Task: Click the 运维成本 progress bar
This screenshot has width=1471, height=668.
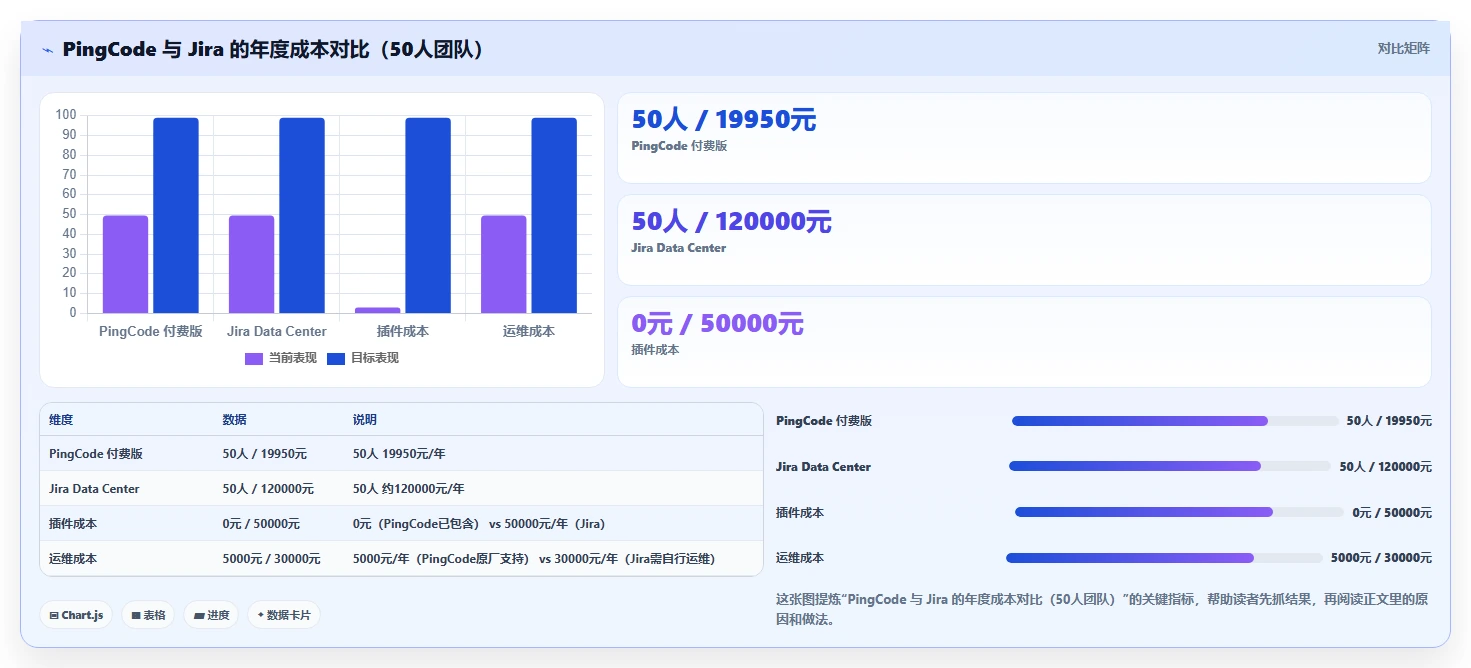Action: pyautogui.click(x=1164, y=558)
